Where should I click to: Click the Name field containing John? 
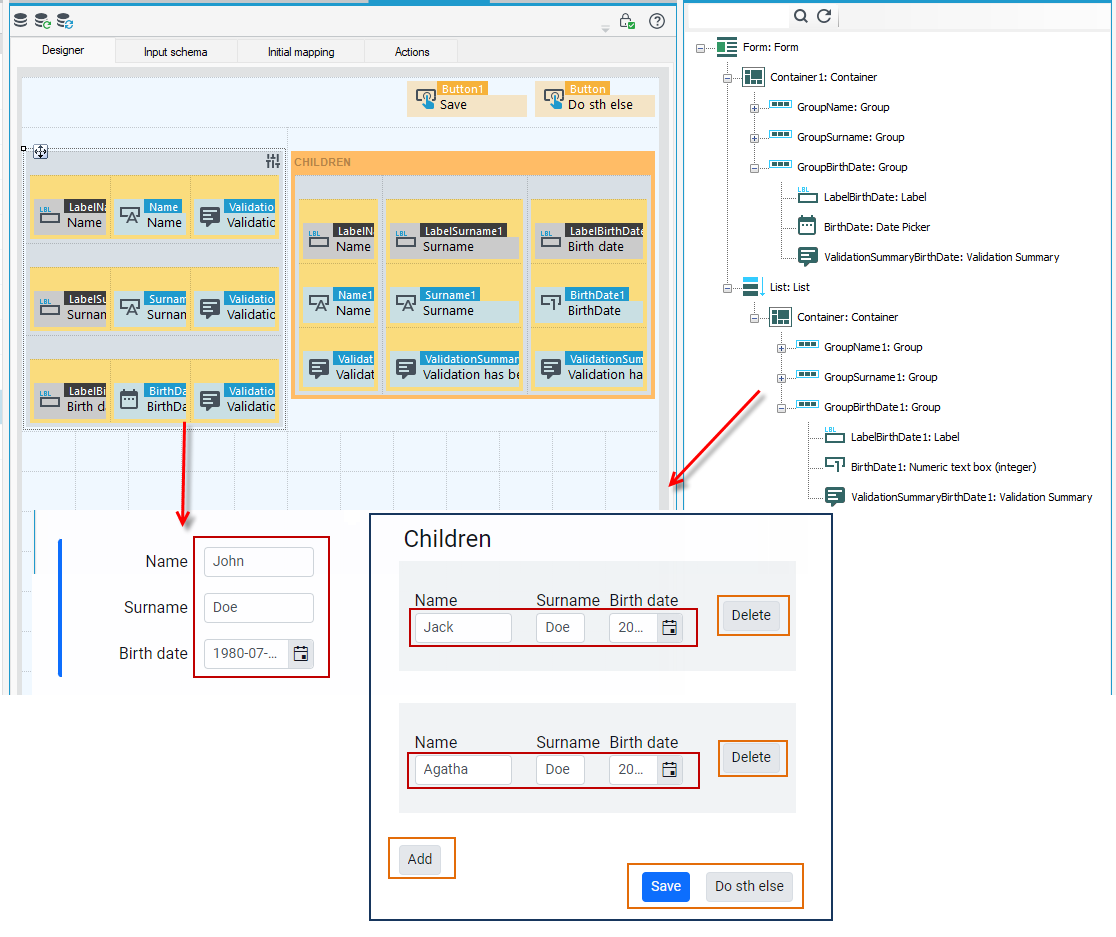[259, 561]
